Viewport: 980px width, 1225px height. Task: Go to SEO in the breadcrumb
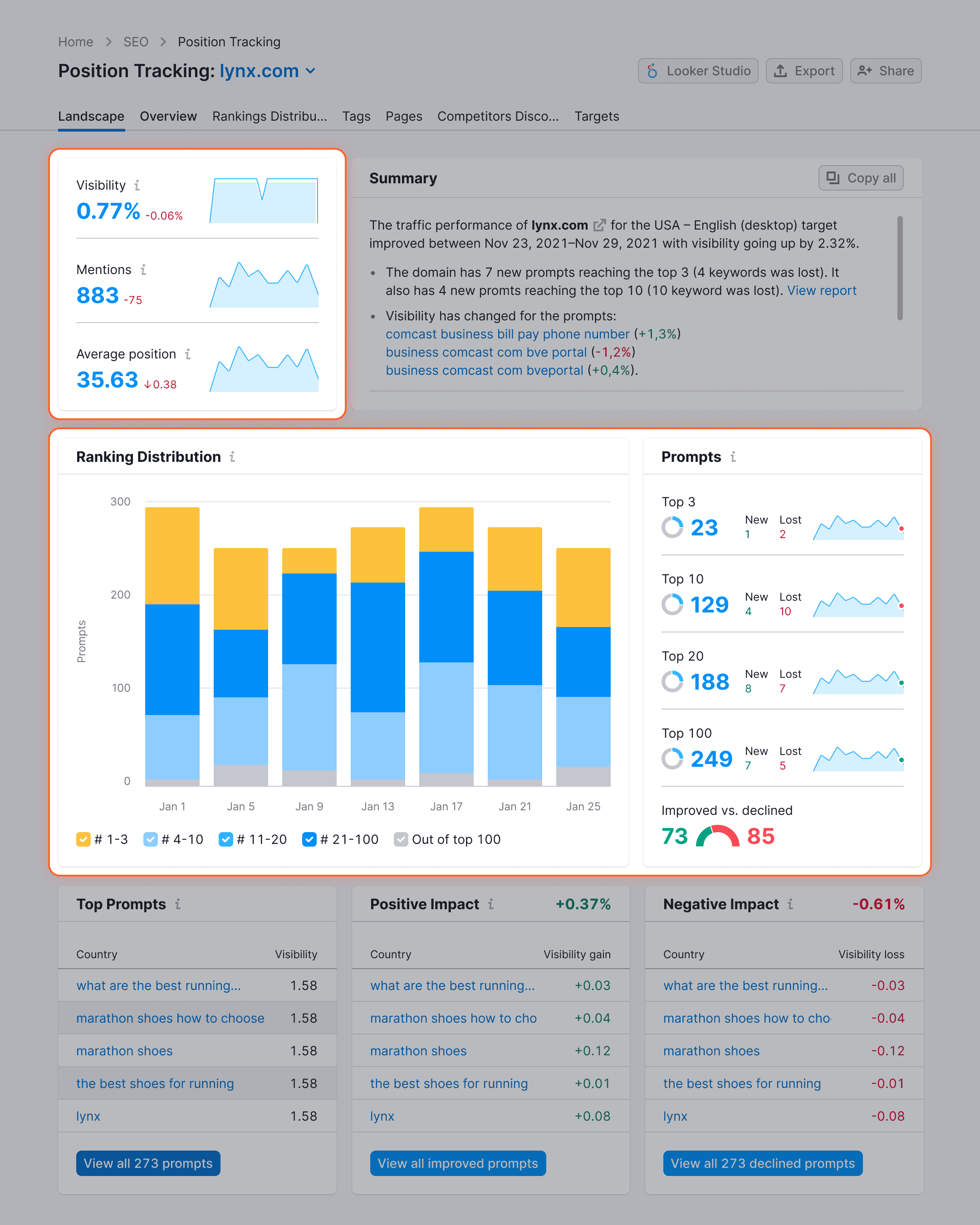point(136,42)
